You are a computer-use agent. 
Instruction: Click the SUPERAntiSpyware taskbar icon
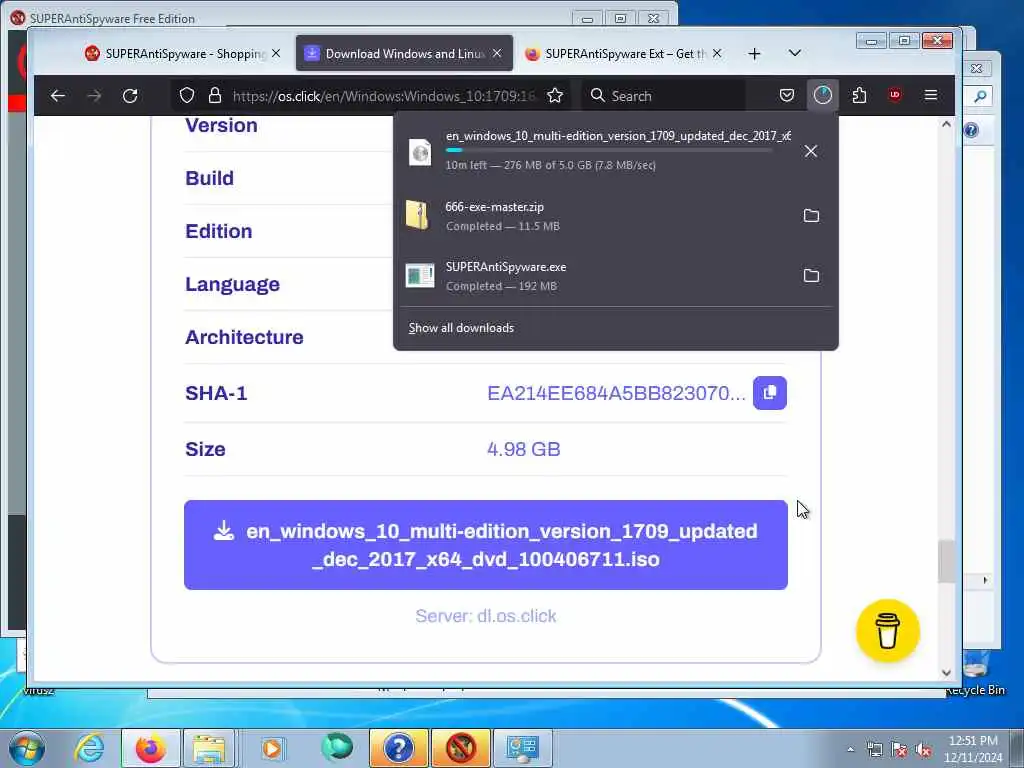point(460,748)
